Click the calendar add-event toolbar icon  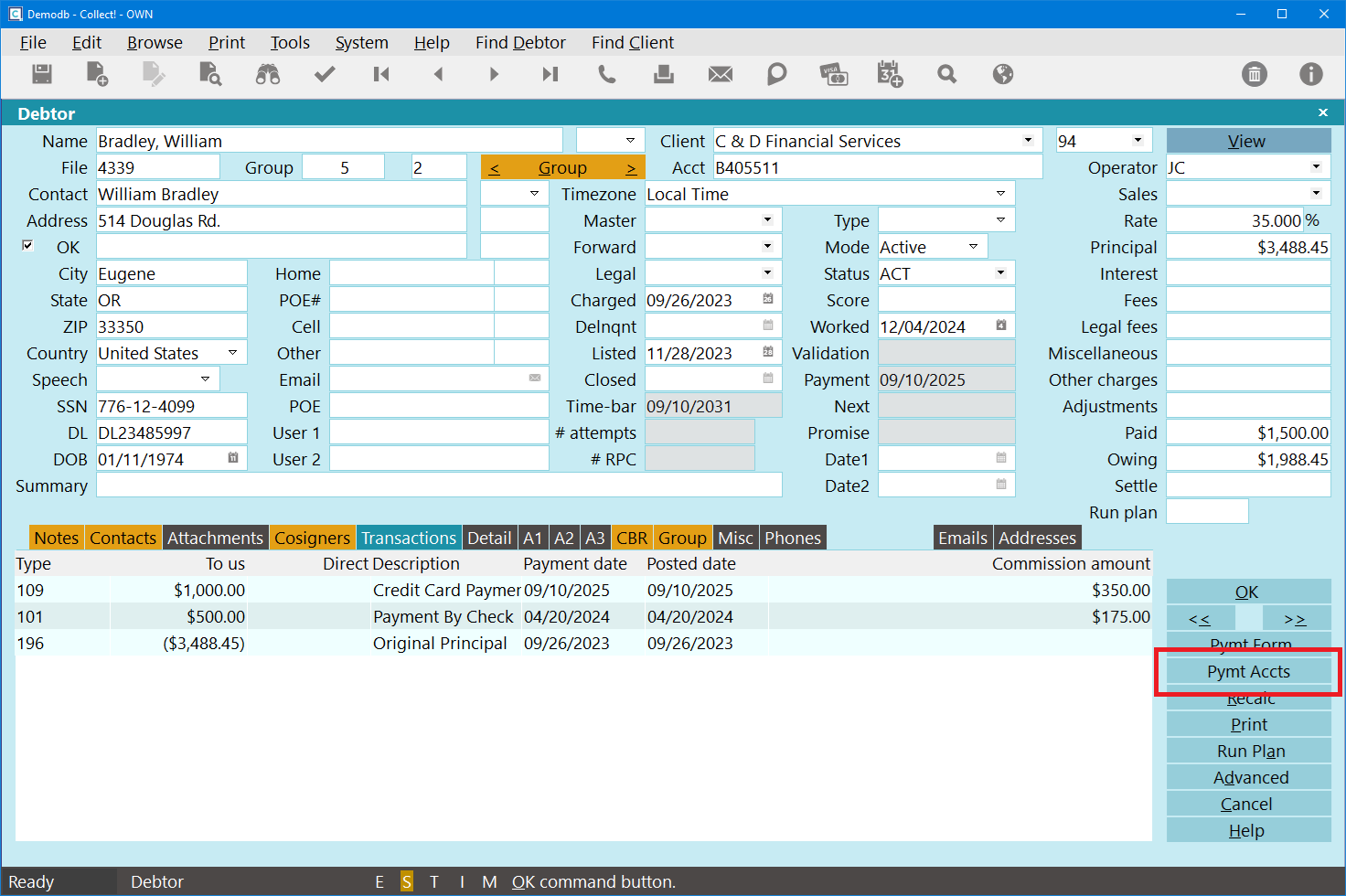tap(890, 74)
